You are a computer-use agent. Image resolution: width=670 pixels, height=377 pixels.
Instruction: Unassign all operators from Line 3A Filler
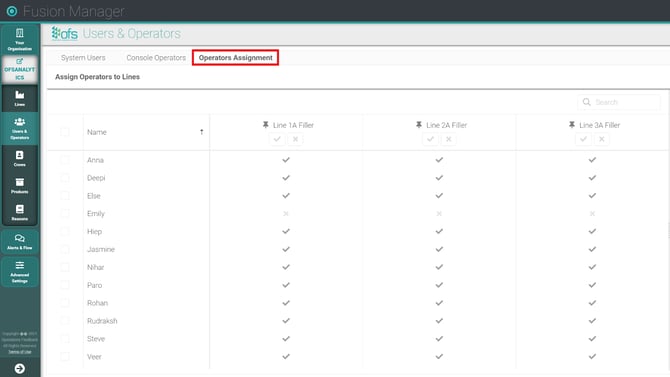[x=602, y=139]
